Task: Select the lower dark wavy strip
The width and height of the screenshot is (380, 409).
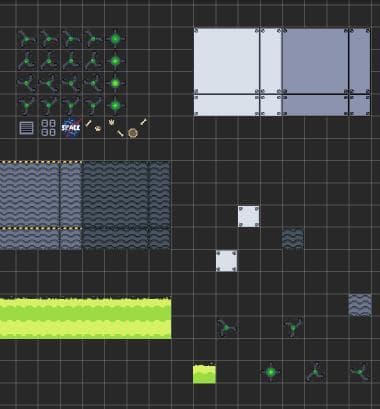Action: pos(115,239)
